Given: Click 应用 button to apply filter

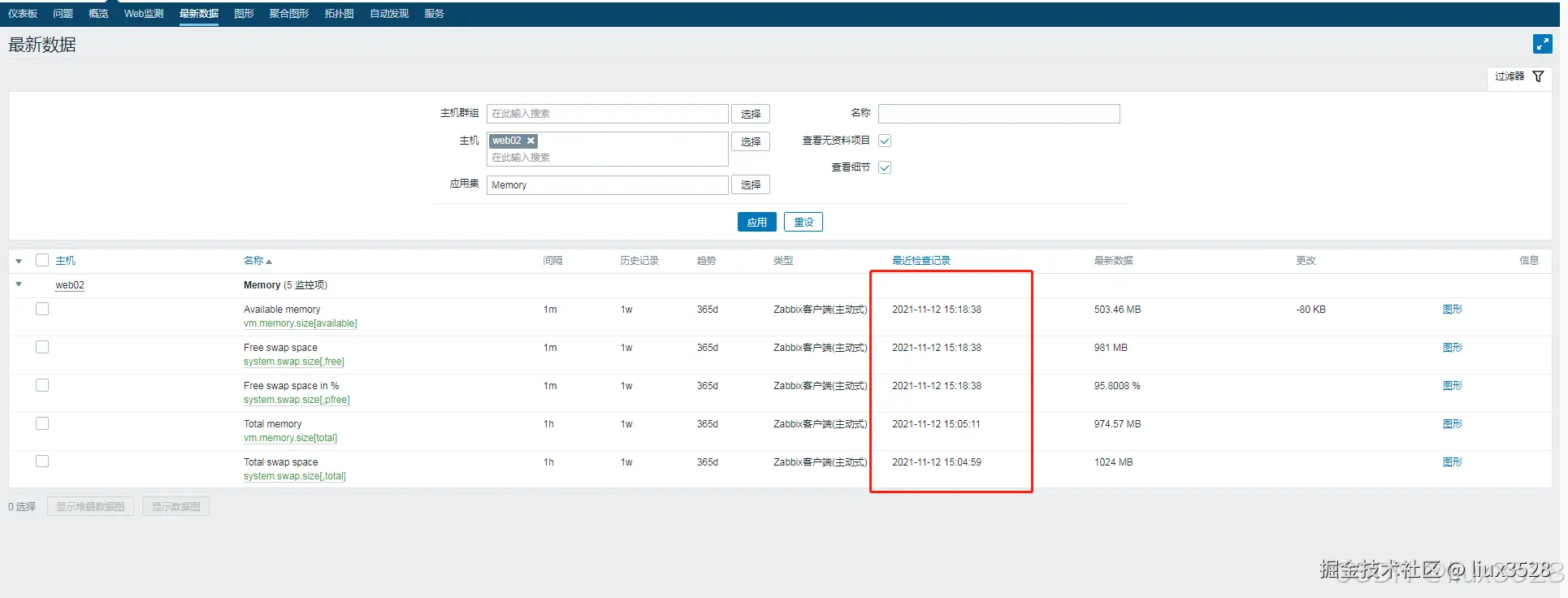Looking at the screenshot, I should pyautogui.click(x=757, y=222).
